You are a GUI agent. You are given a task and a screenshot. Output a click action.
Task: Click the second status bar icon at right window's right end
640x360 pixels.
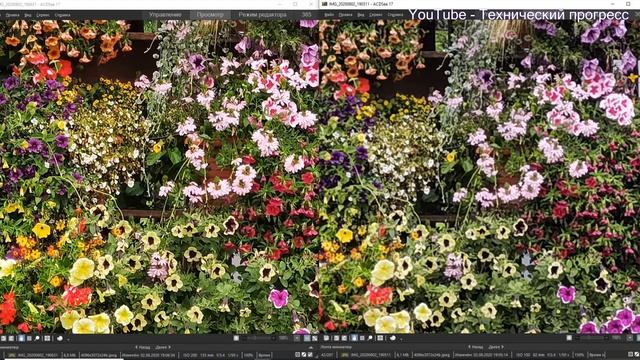point(637,354)
